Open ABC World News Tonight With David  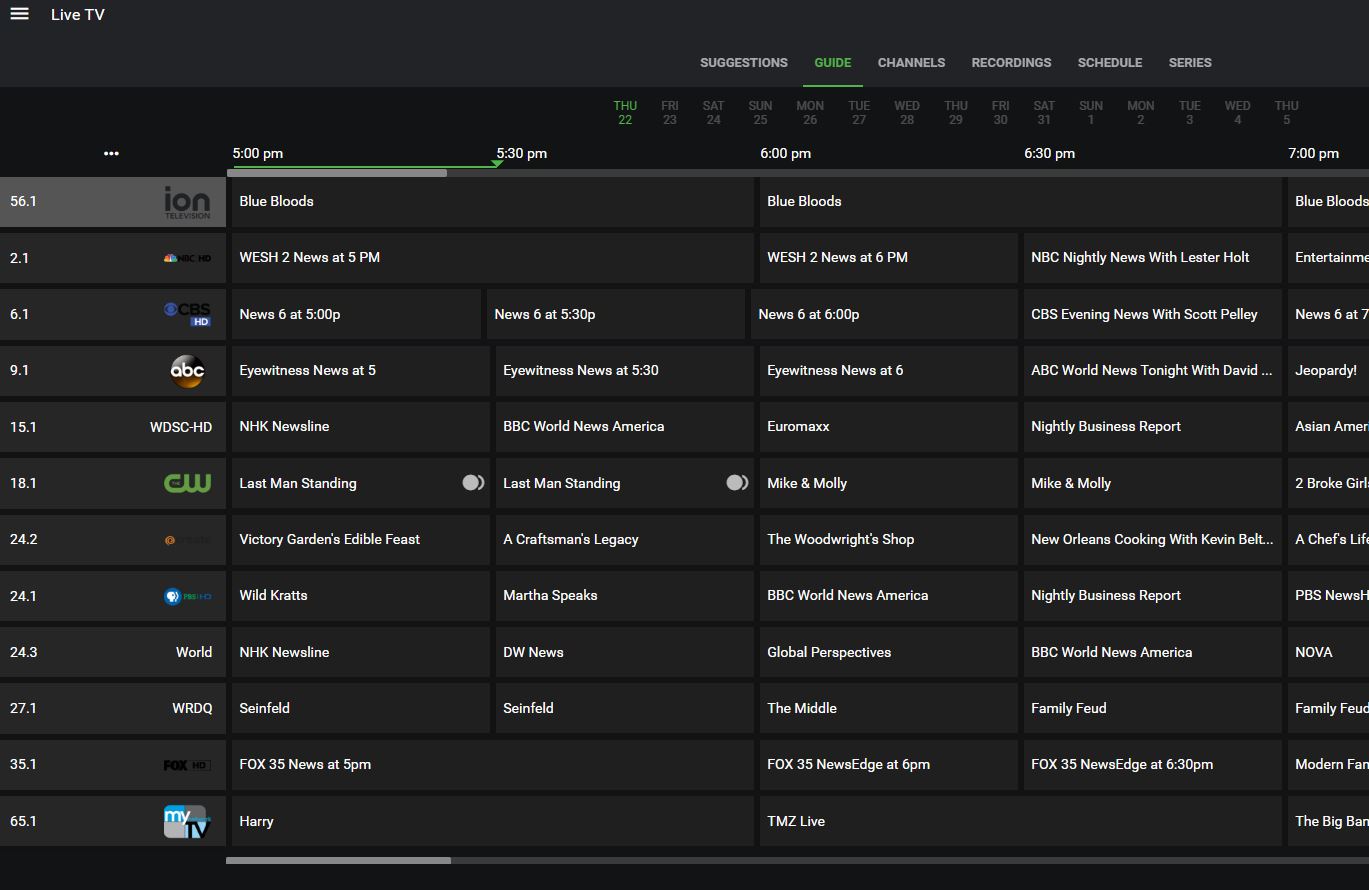point(1152,370)
